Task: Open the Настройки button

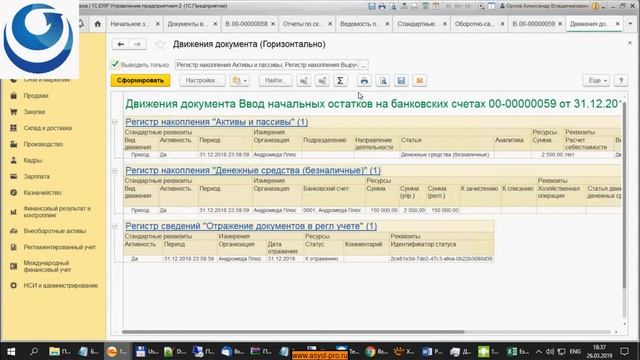Action: coord(202,80)
